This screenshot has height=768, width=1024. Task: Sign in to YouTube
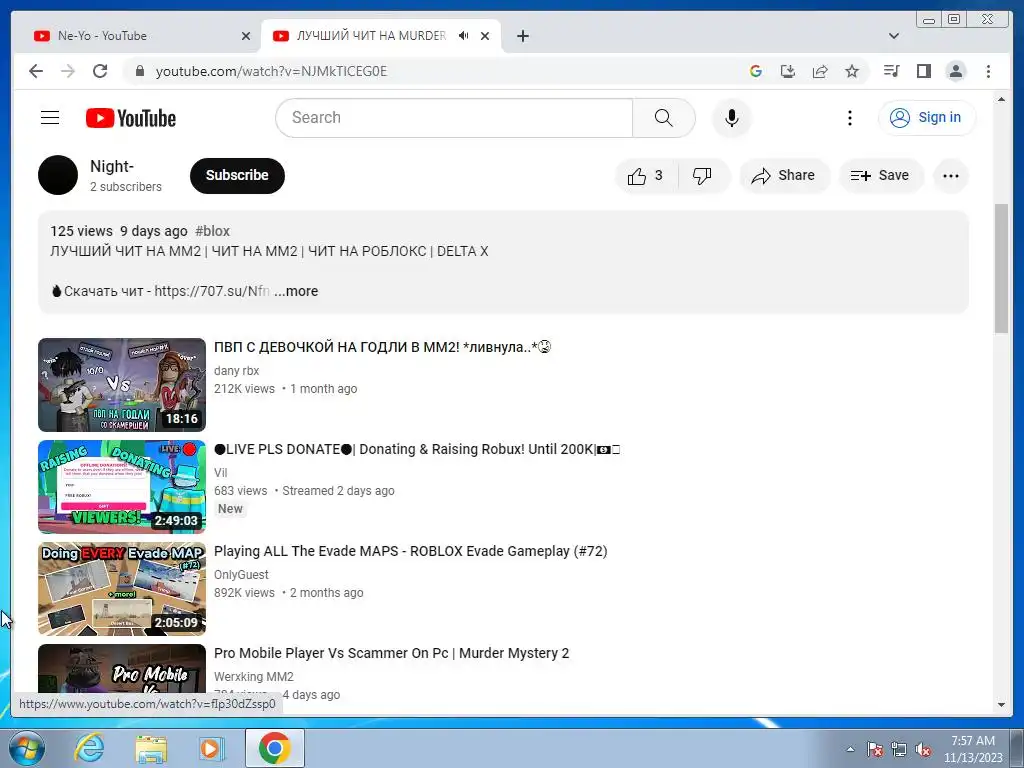tap(927, 118)
